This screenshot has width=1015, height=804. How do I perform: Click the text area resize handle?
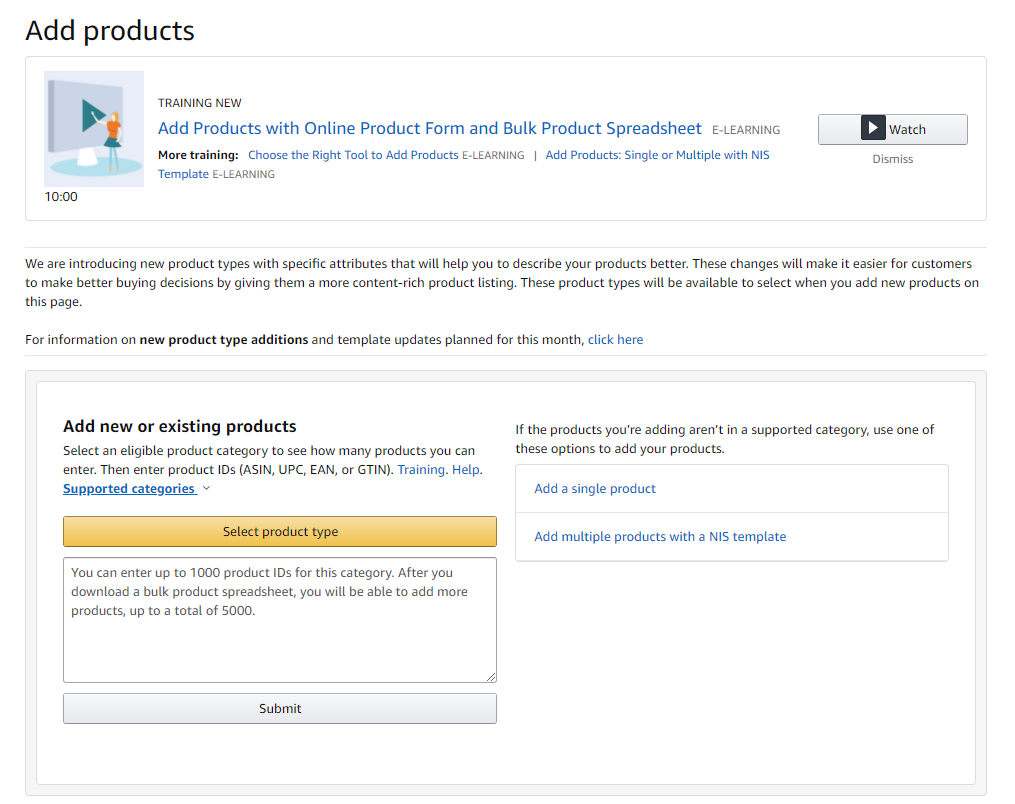pos(492,677)
